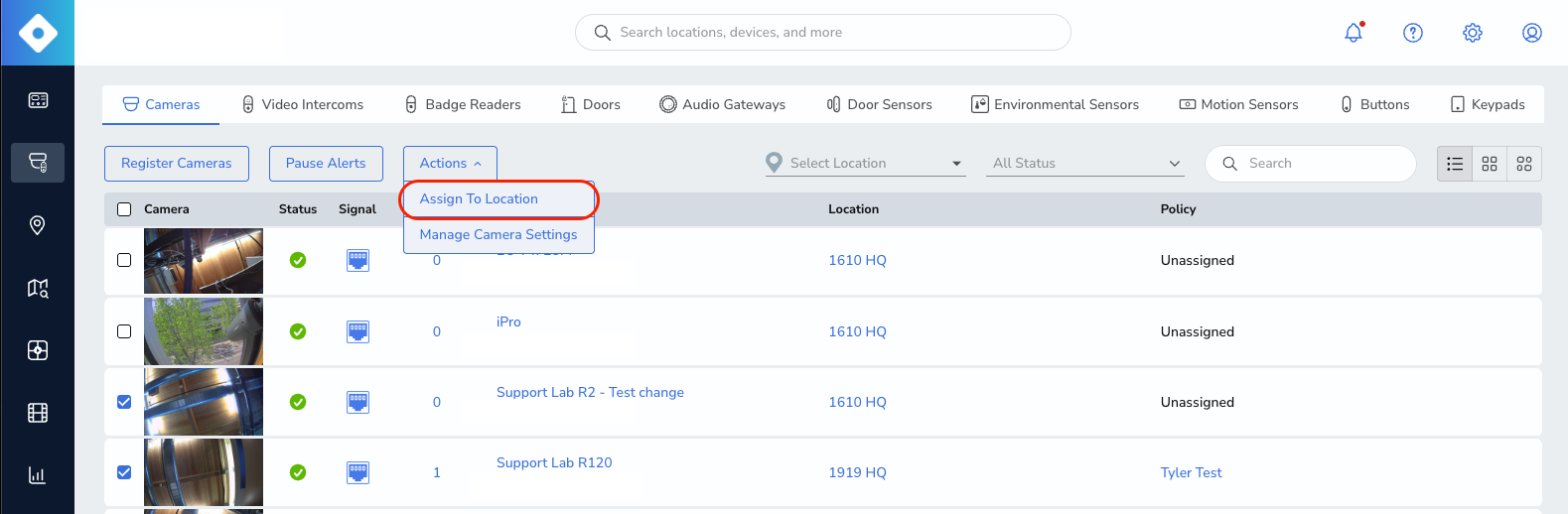Screen dimensions: 1568x514
Task: Open the help question mark icon
Action: [1413, 33]
